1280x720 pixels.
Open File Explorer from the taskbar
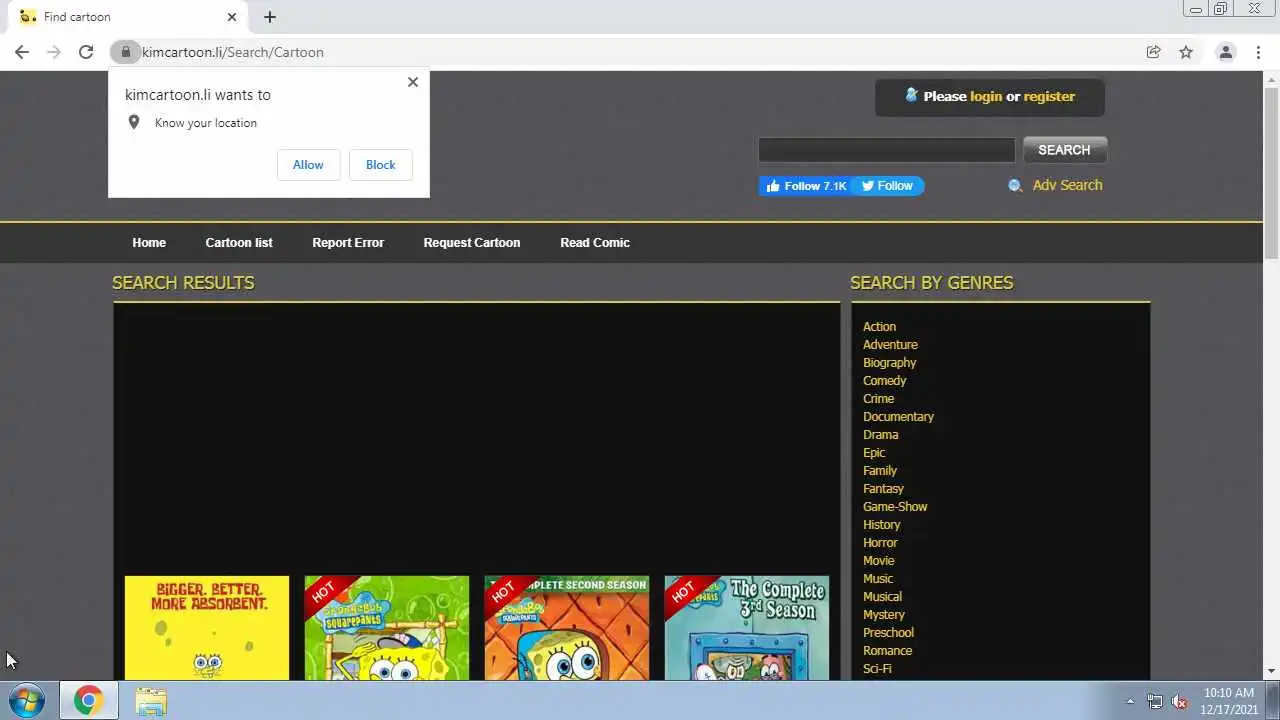(x=151, y=701)
